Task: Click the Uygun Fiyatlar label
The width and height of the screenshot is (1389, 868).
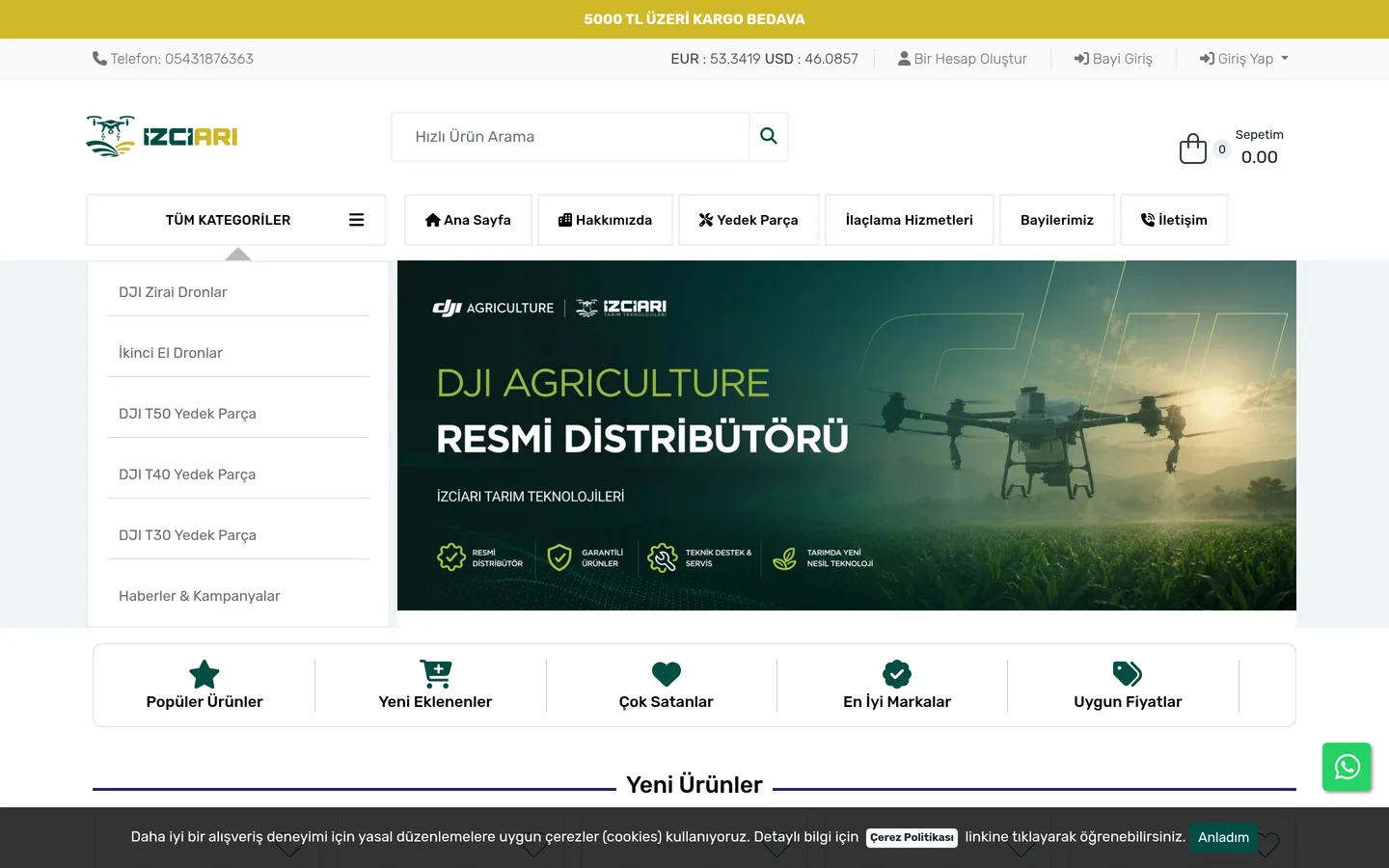Action: (1128, 702)
